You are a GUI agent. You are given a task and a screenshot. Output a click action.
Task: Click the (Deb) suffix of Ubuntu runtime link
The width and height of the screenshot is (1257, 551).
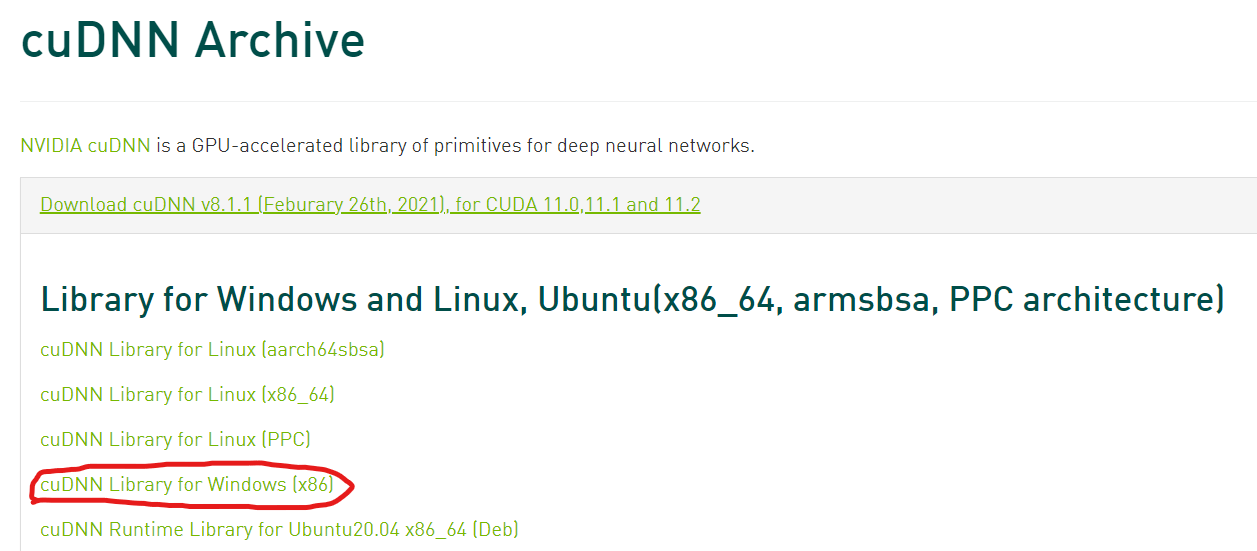tap(495, 529)
